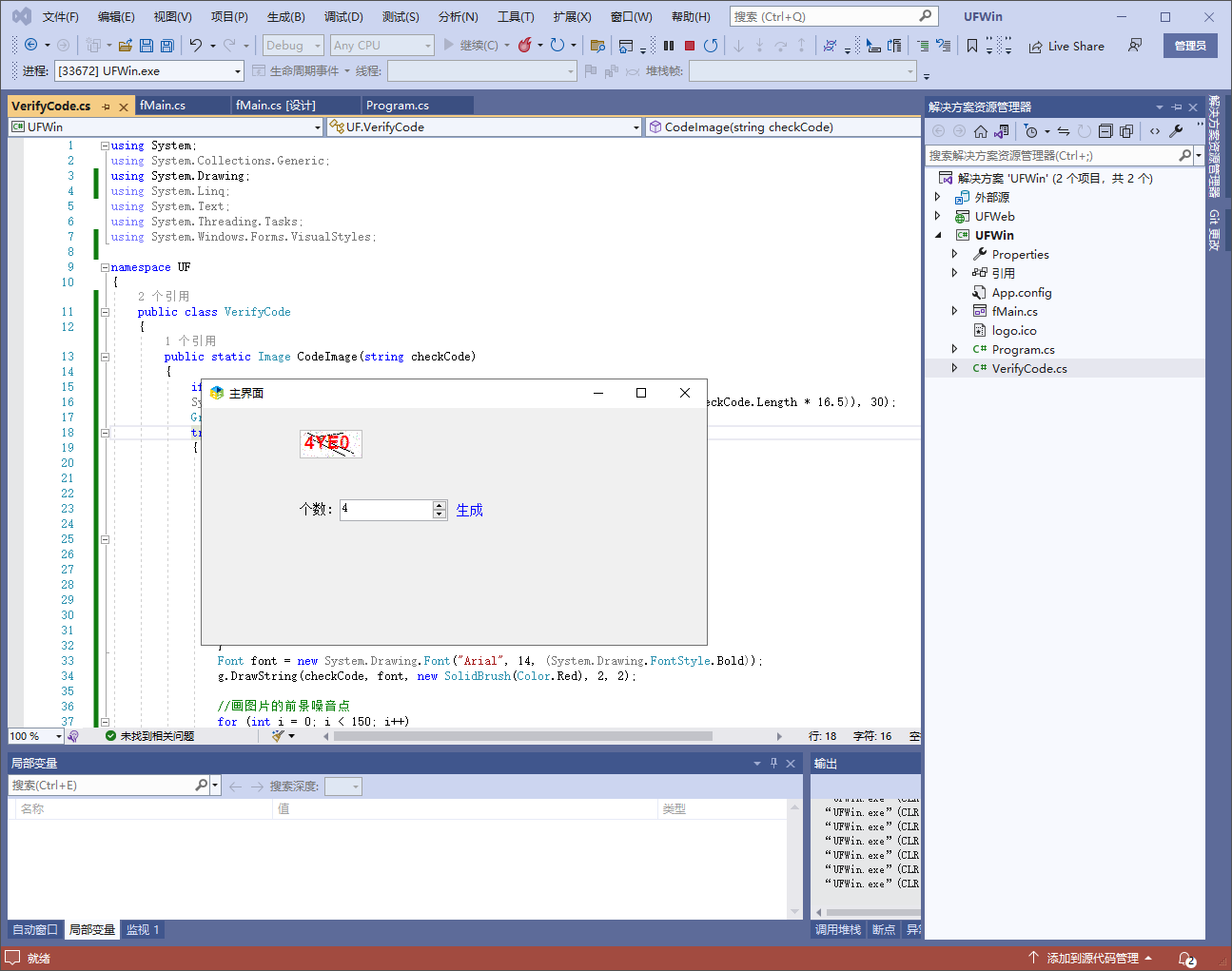The image size is (1232, 971).
Task: Click the Live Share button
Action: (x=1066, y=46)
